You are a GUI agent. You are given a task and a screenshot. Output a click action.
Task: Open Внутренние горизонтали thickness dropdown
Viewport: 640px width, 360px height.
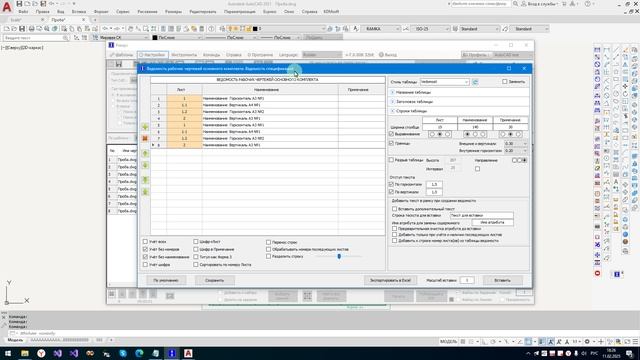pyautogui.click(x=516, y=151)
